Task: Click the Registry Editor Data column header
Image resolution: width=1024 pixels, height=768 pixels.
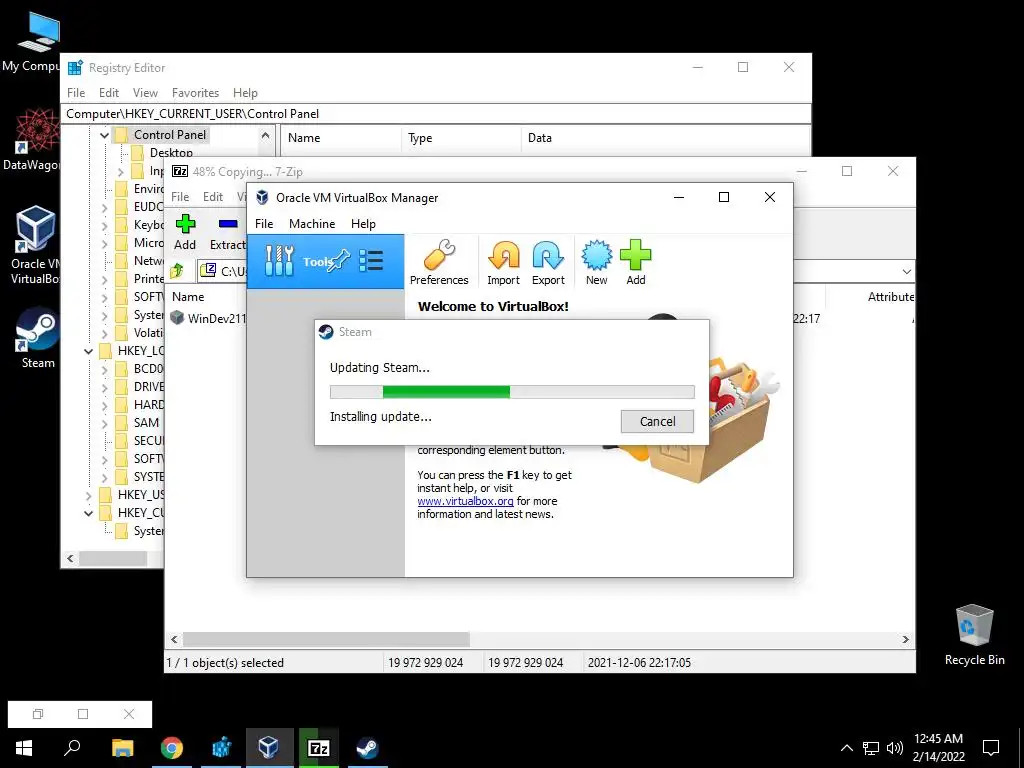Action: pyautogui.click(x=665, y=138)
